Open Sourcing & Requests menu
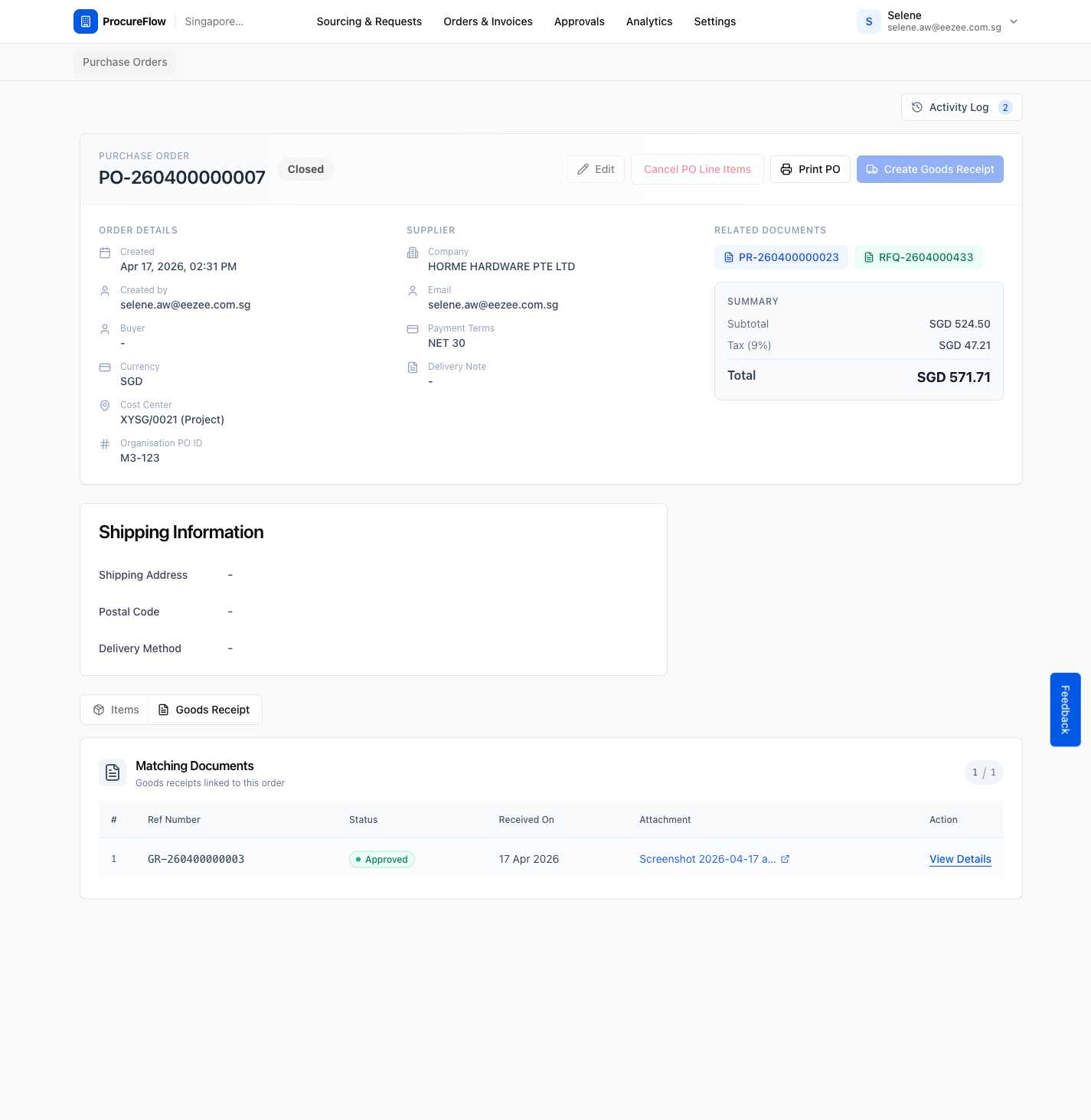Screen dimensions: 1091x1120 click(369, 21)
